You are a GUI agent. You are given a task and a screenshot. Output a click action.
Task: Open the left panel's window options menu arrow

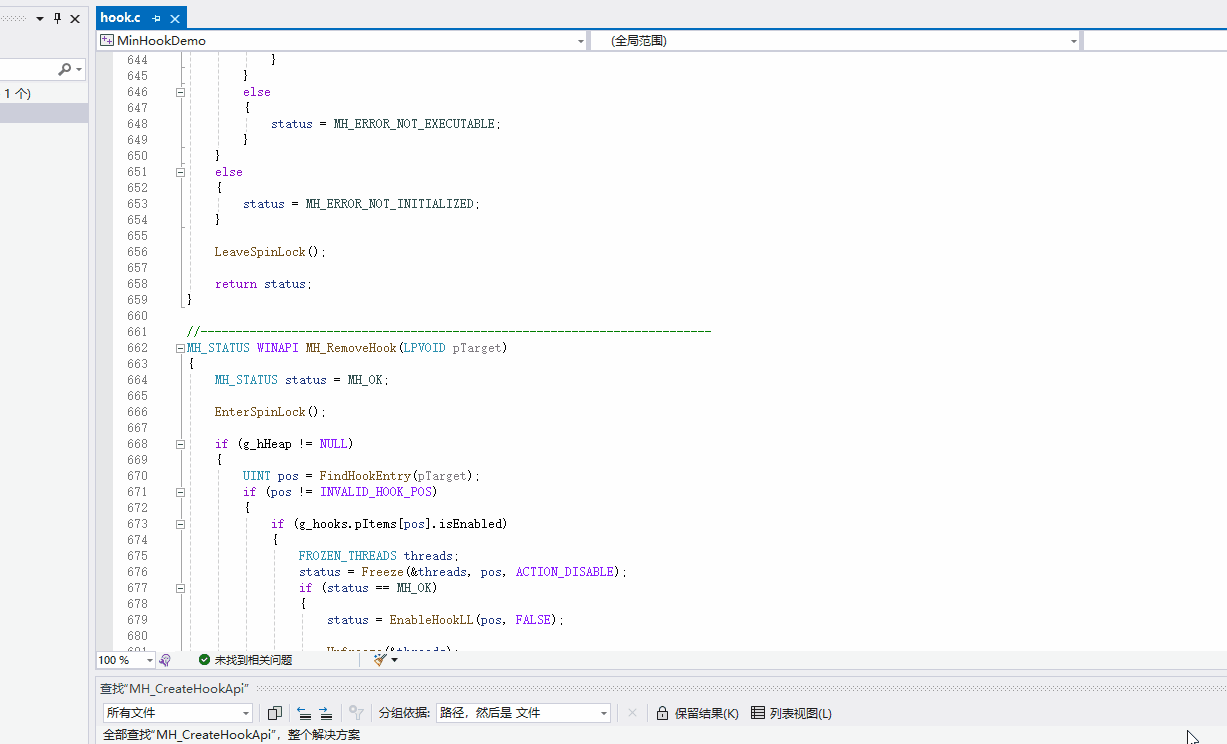(x=40, y=18)
